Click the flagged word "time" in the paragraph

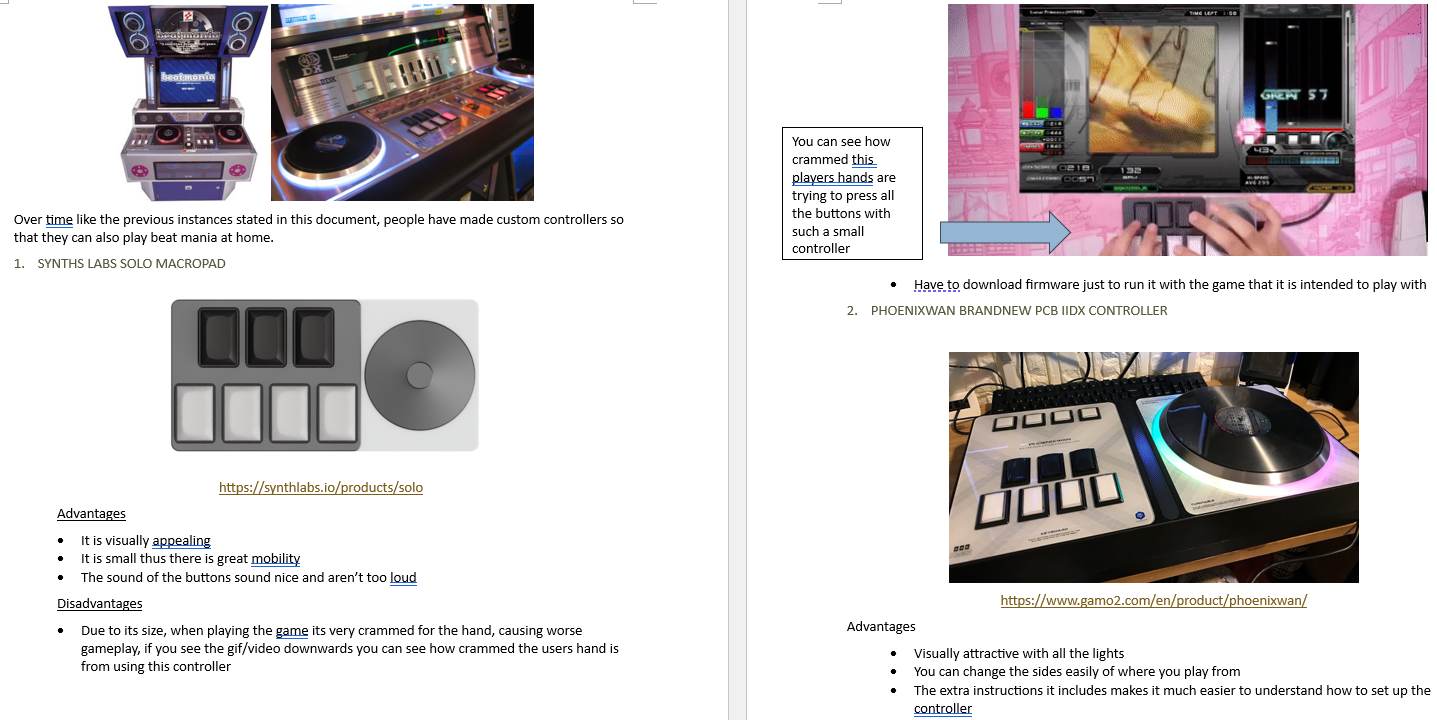pyautogui.click(x=59, y=220)
